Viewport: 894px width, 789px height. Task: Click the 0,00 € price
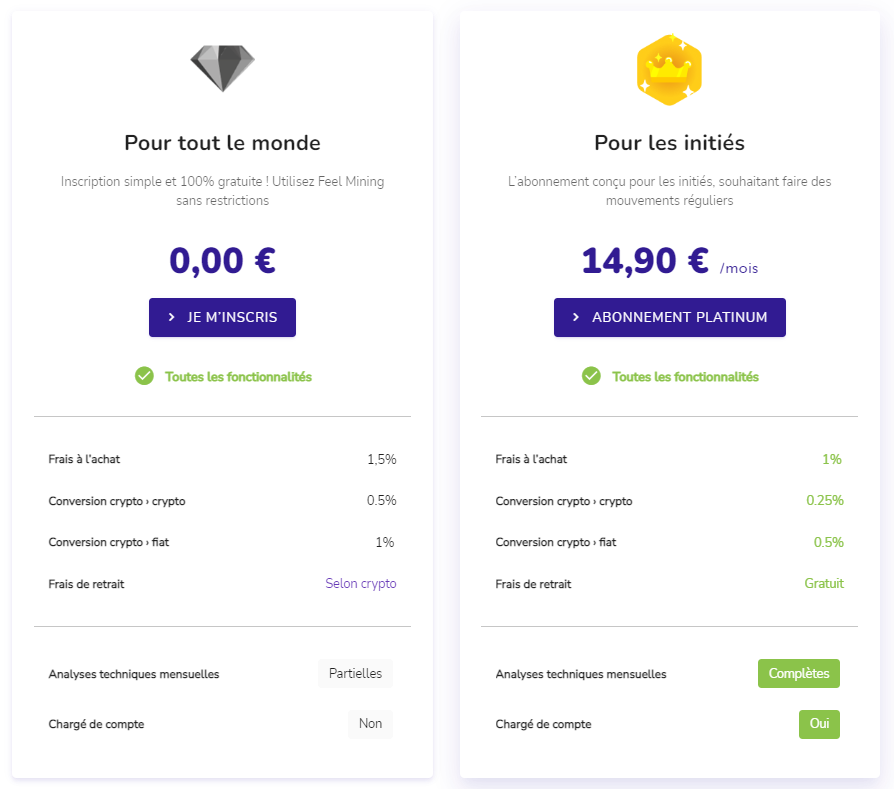(222, 261)
